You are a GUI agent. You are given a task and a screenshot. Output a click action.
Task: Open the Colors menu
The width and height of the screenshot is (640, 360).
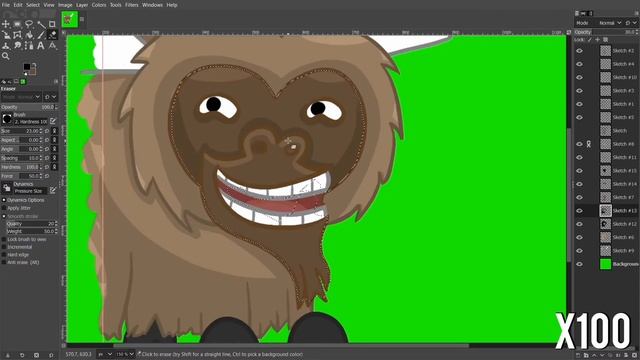99,5
